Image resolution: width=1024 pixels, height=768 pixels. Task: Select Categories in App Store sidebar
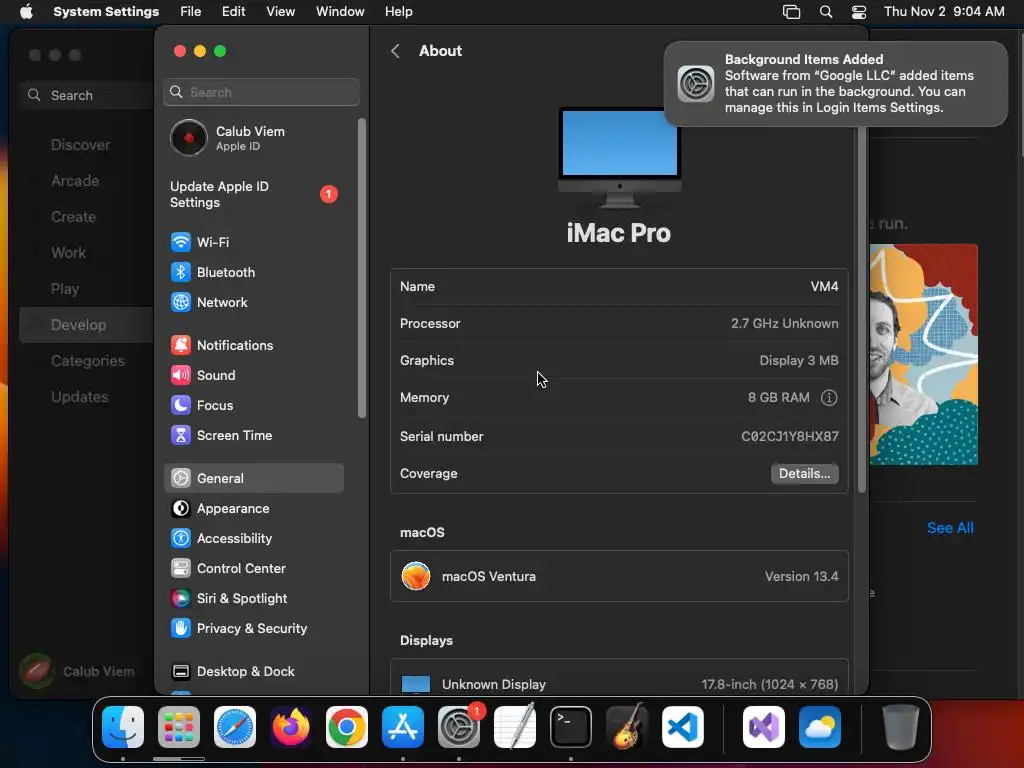click(x=88, y=360)
